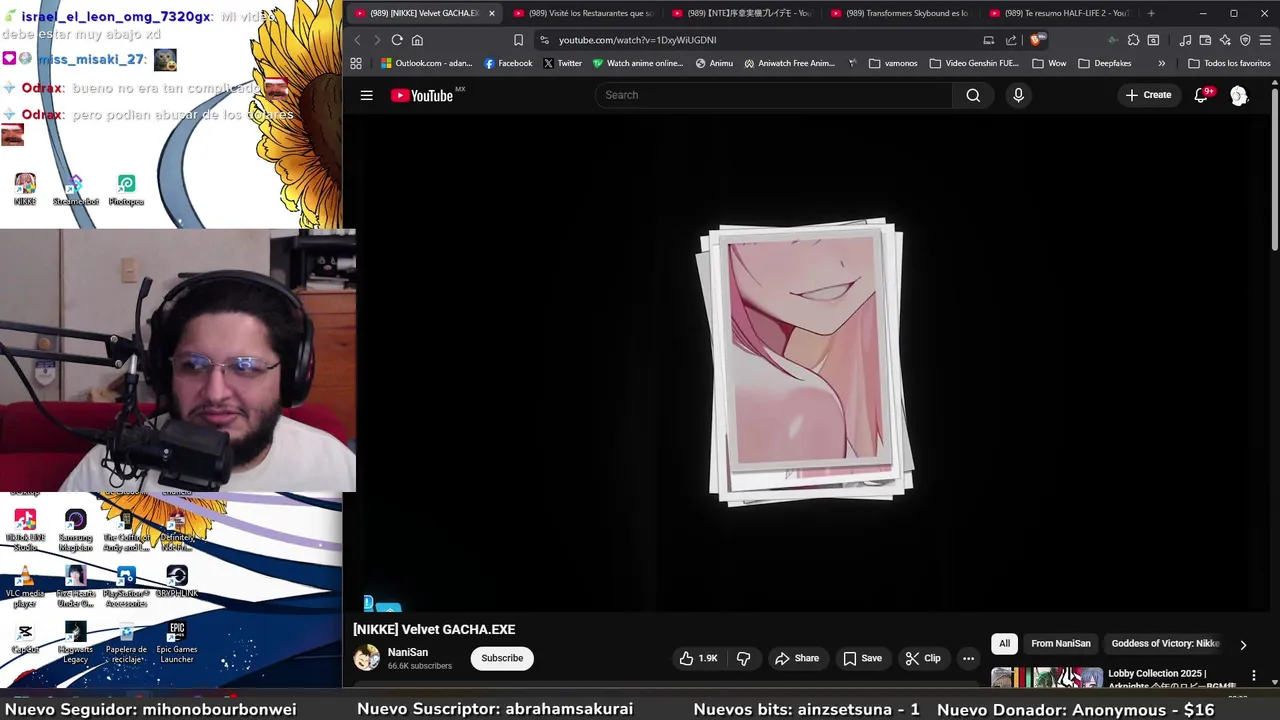Open the YouTube guide hamburger menu

(x=367, y=95)
